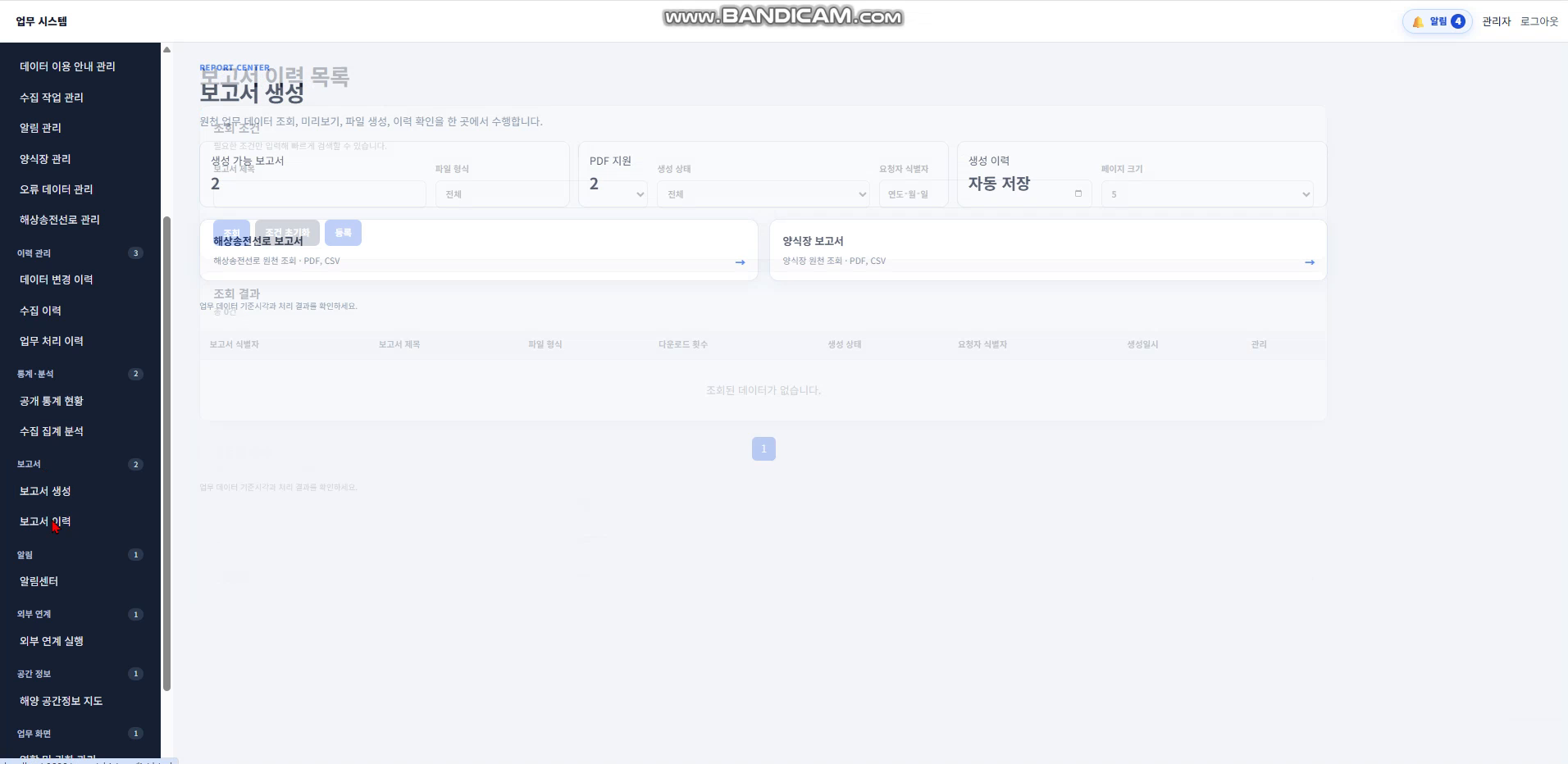Select 알림 관리 in the sidebar
The width and height of the screenshot is (1568, 764).
coord(40,128)
